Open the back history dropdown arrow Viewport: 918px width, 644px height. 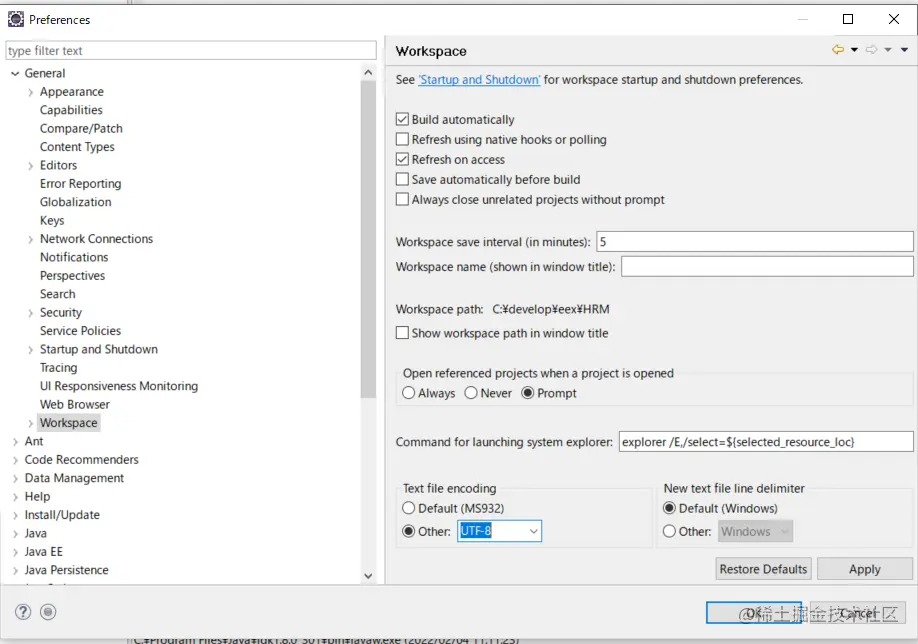point(854,50)
